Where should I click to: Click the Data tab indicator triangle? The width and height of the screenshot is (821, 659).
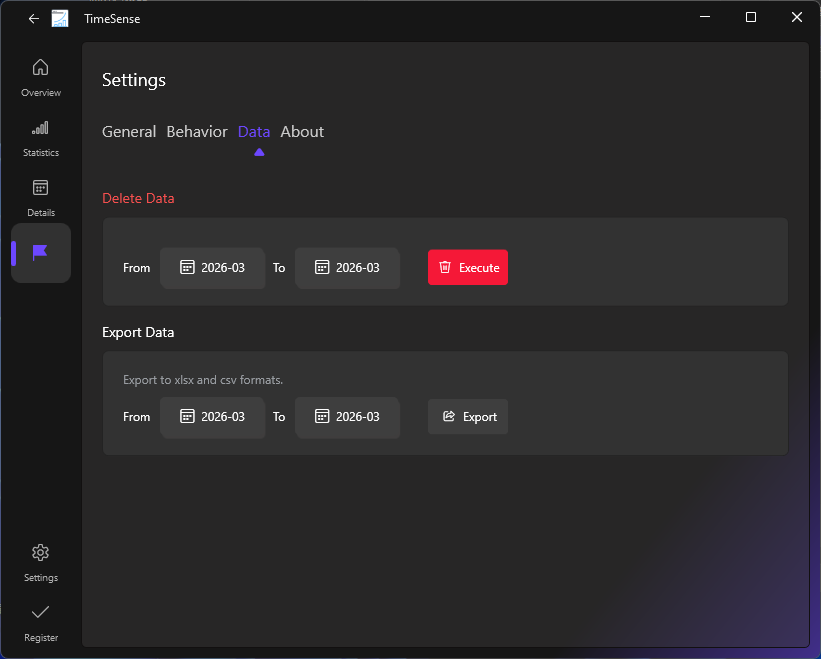tap(259, 151)
